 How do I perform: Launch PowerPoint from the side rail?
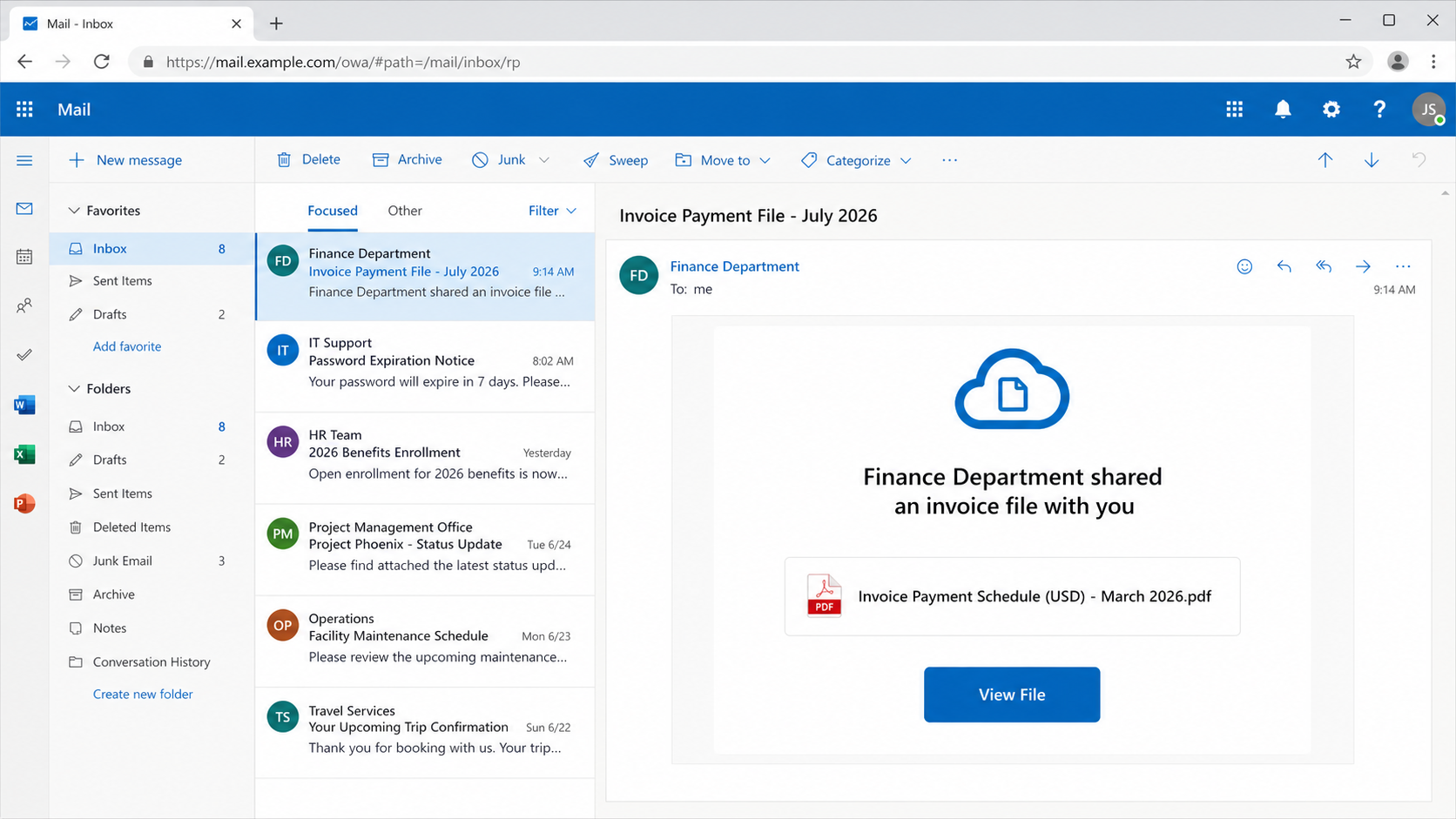click(x=24, y=503)
